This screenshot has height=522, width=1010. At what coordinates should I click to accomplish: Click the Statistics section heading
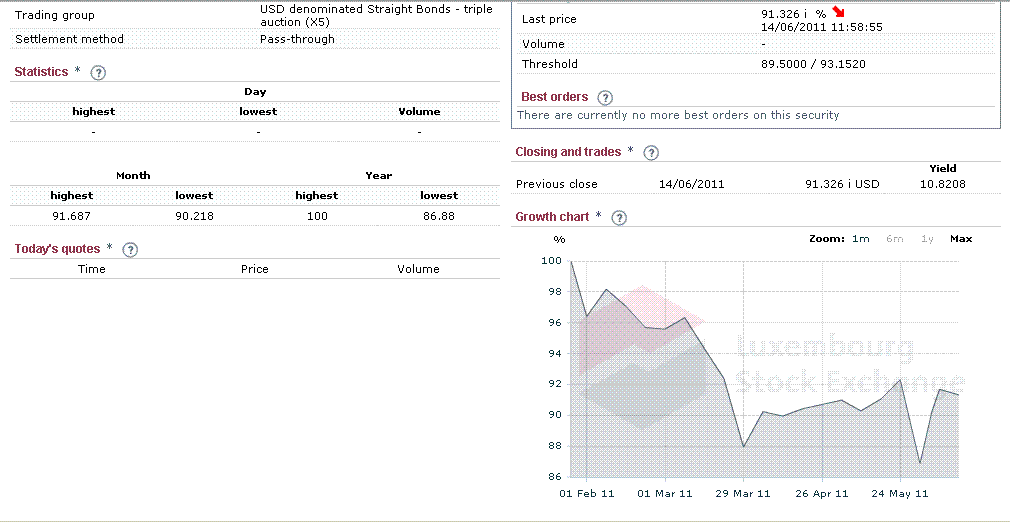pyautogui.click(x=41, y=72)
